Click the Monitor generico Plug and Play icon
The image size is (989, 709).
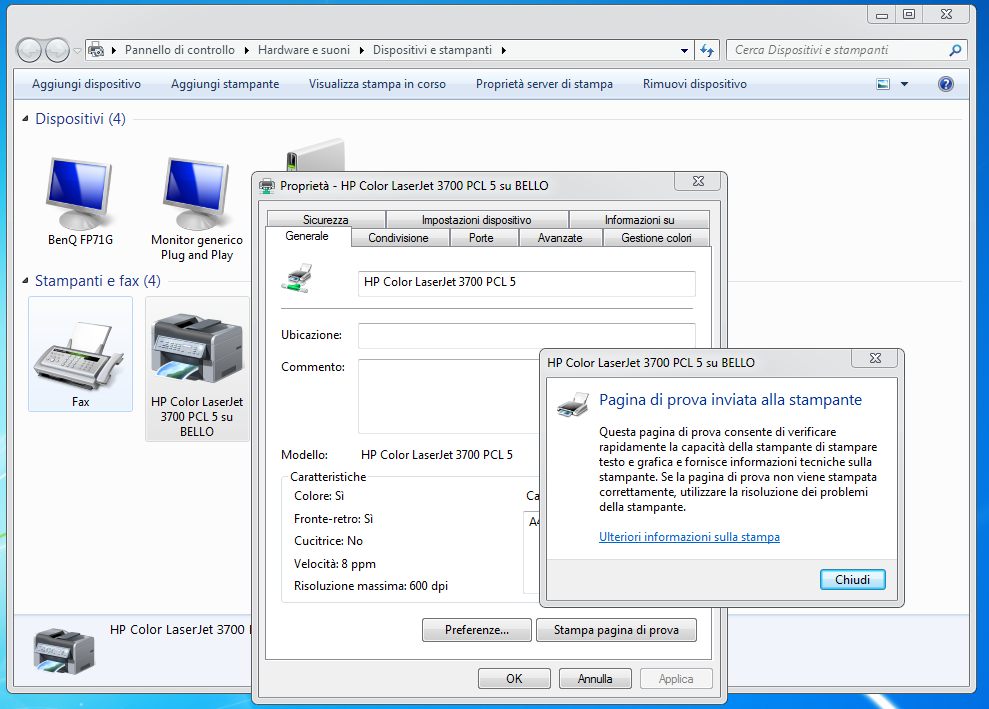point(196,193)
